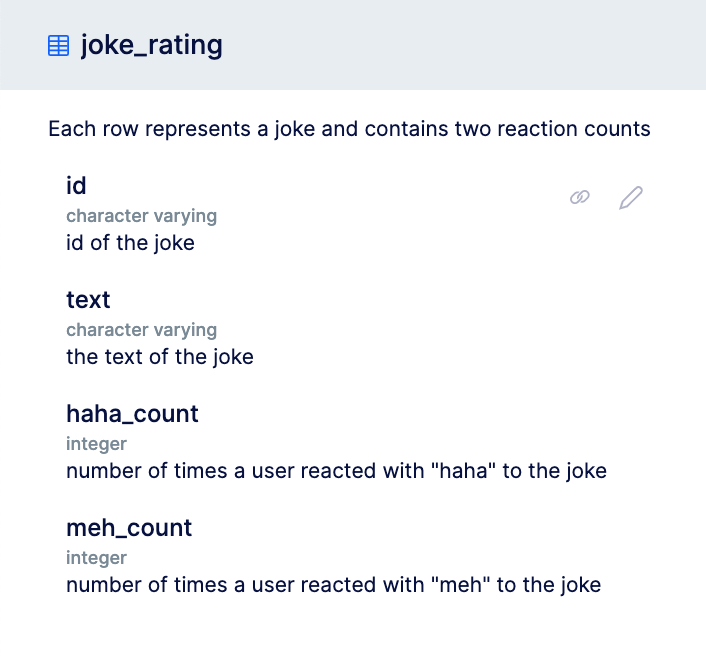Click the table description about reaction counts
This screenshot has height=656, width=706.
349,129
